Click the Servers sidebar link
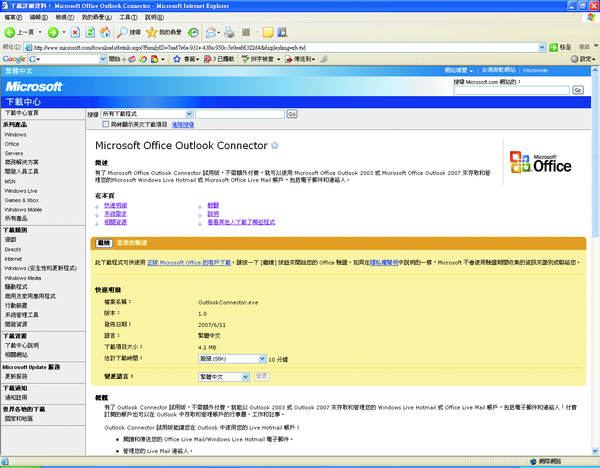This screenshot has width=600, height=468. pos(14,153)
